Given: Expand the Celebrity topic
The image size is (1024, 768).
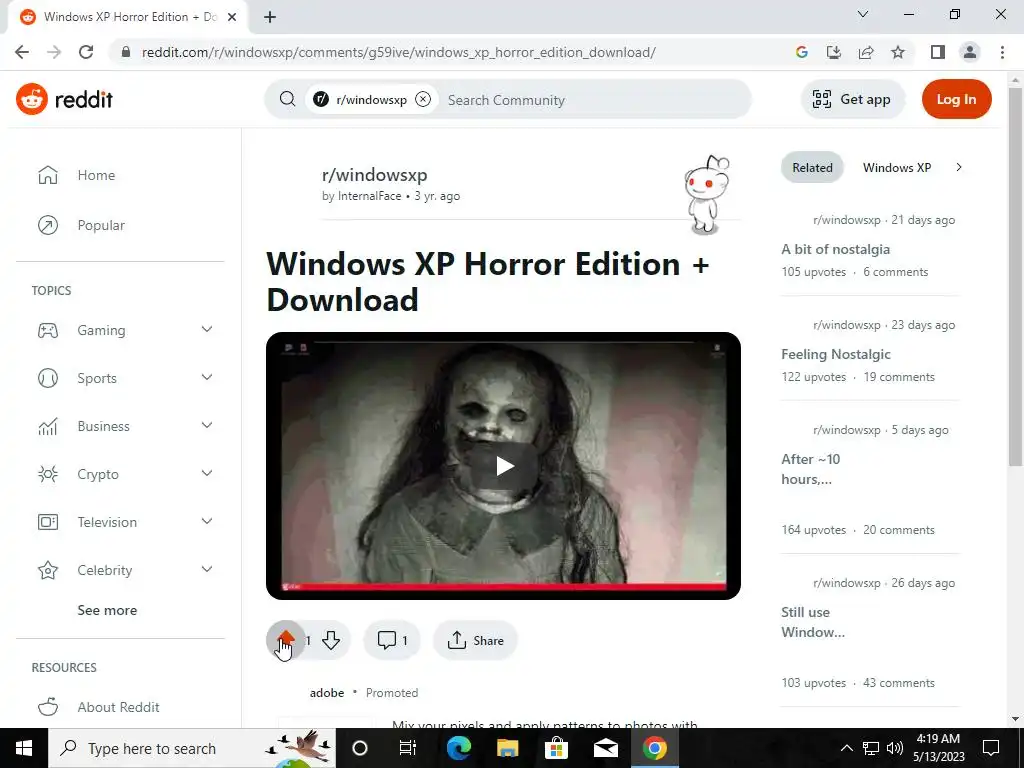Looking at the screenshot, I should tap(206, 569).
